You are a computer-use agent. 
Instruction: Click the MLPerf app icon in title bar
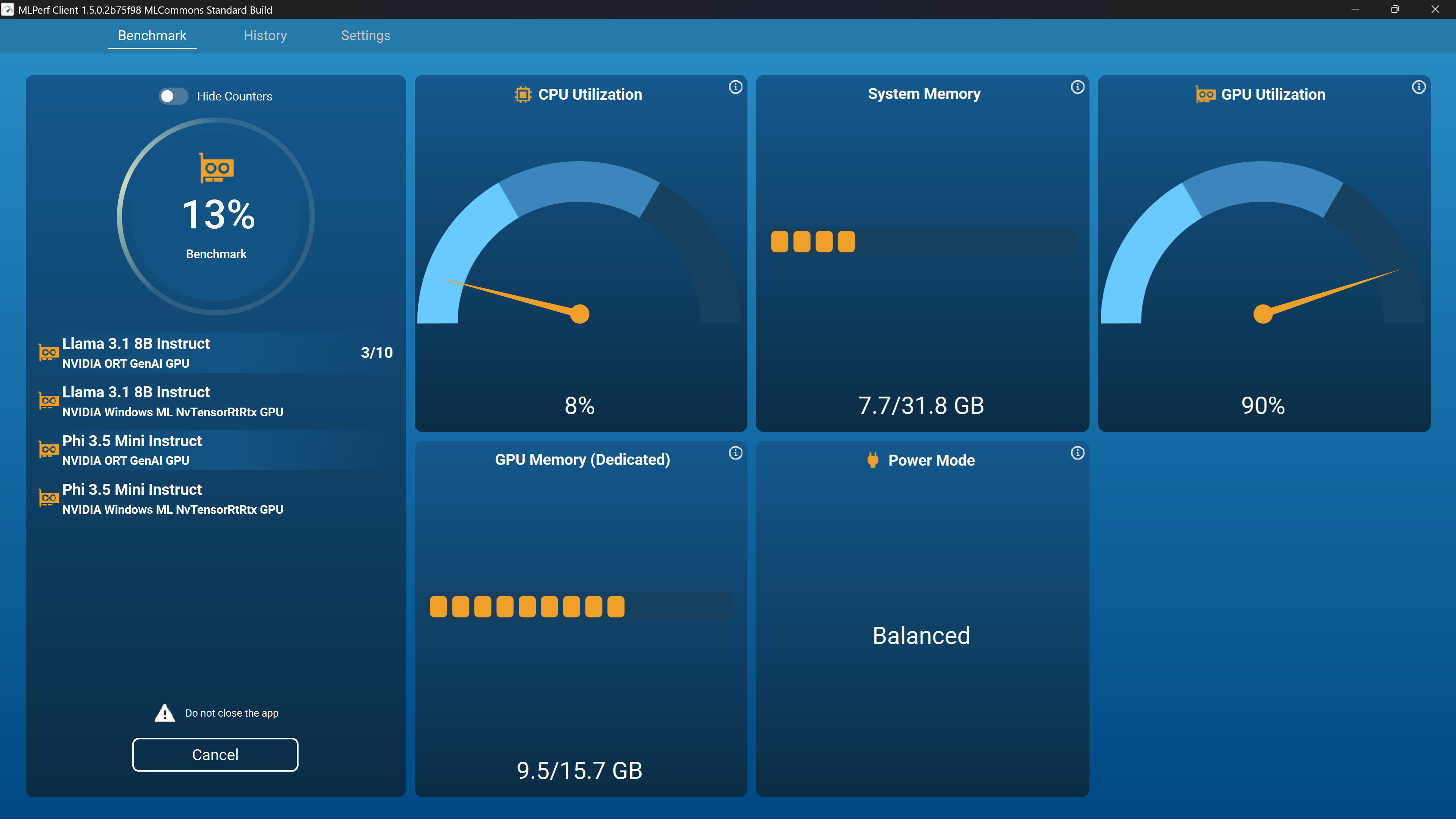click(x=8, y=9)
